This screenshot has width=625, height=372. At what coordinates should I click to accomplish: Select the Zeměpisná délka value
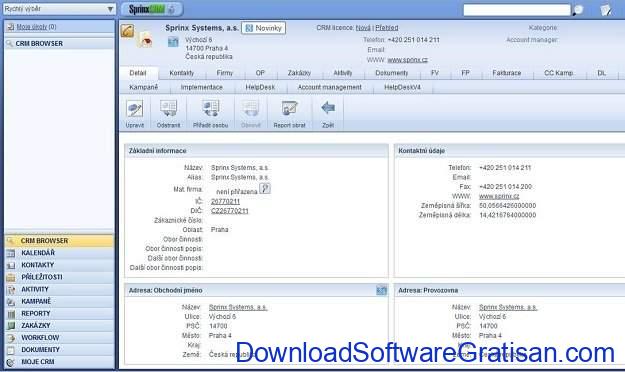point(507,215)
